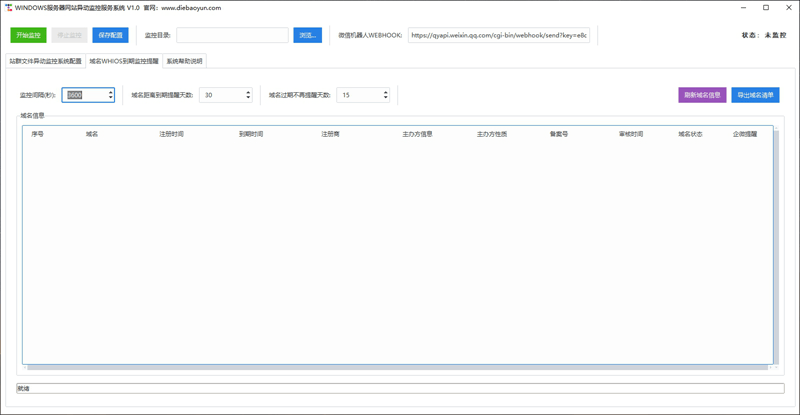The image size is (800, 415).
Task: Click the 主办方信息 column header
Action: (x=417, y=134)
